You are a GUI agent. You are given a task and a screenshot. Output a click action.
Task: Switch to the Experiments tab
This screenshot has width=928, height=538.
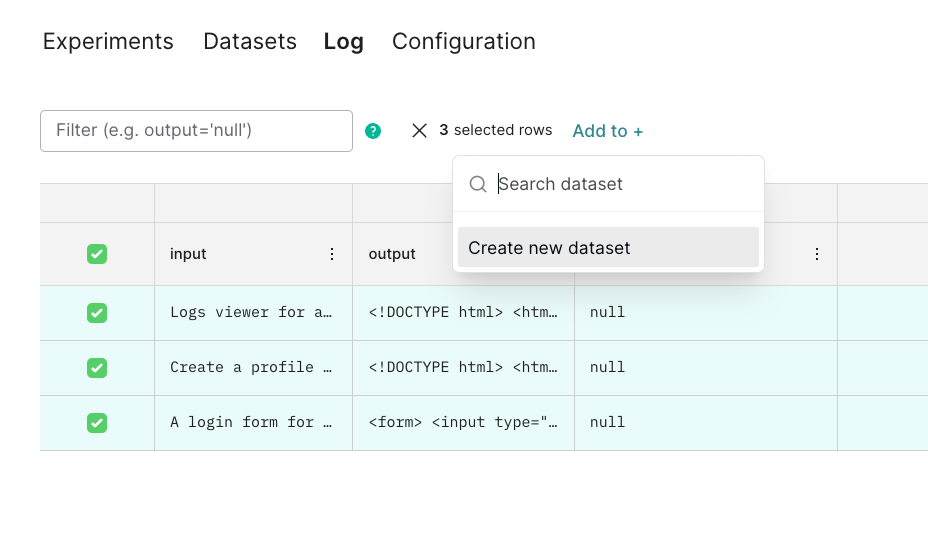(108, 42)
